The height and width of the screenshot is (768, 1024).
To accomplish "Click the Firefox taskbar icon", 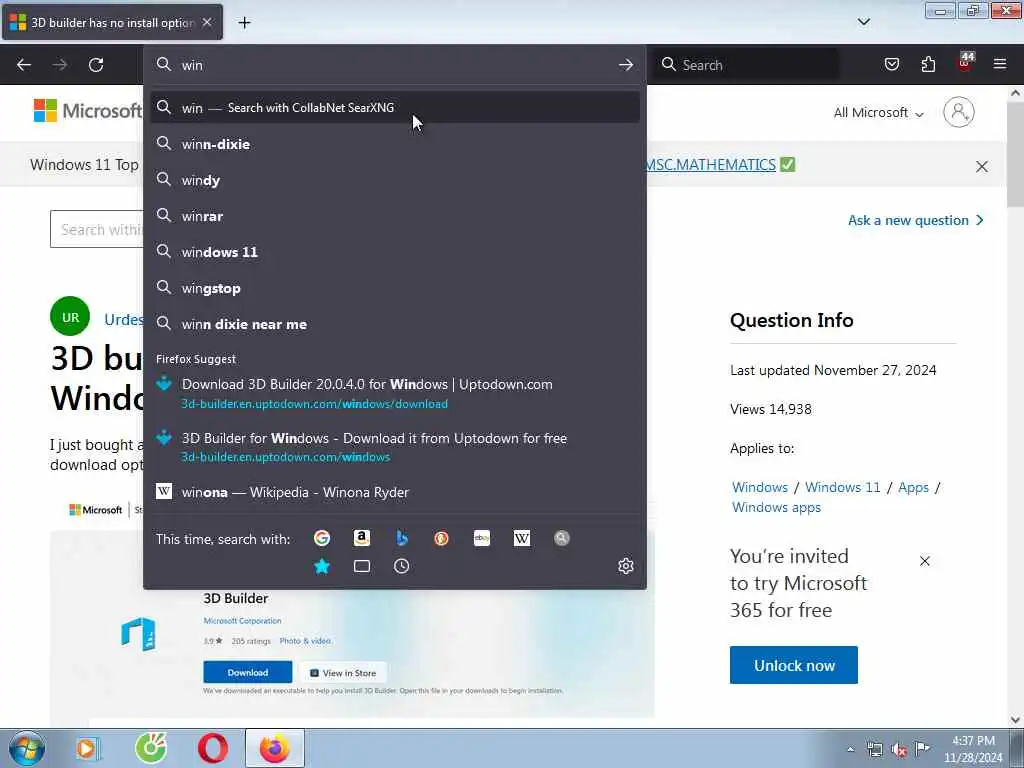I will [274, 748].
